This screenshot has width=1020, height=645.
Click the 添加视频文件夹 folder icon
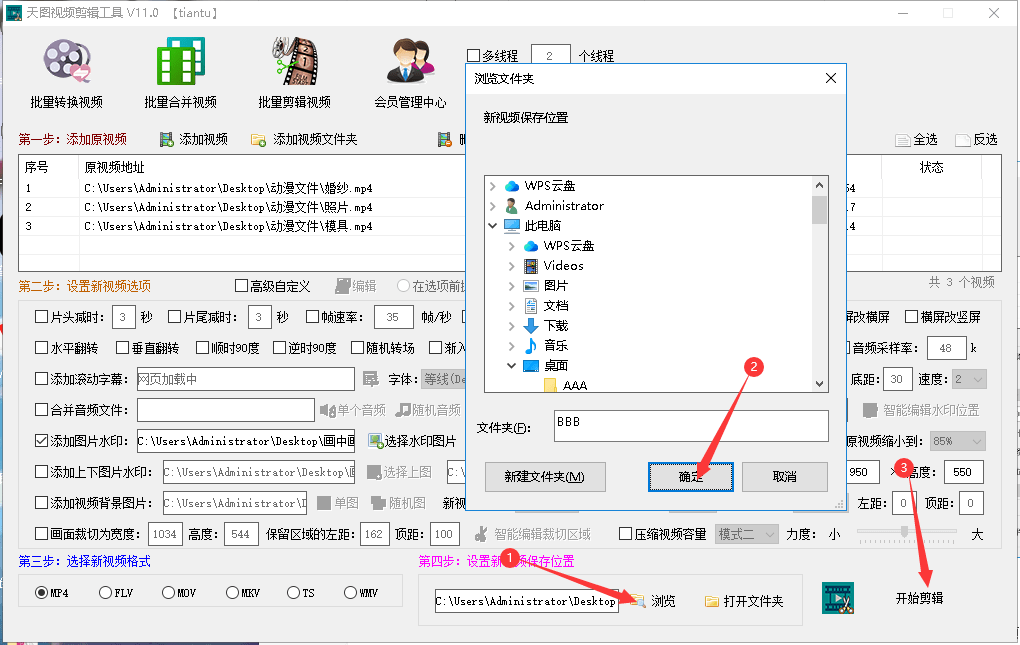pyautogui.click(x=258, y=140)
